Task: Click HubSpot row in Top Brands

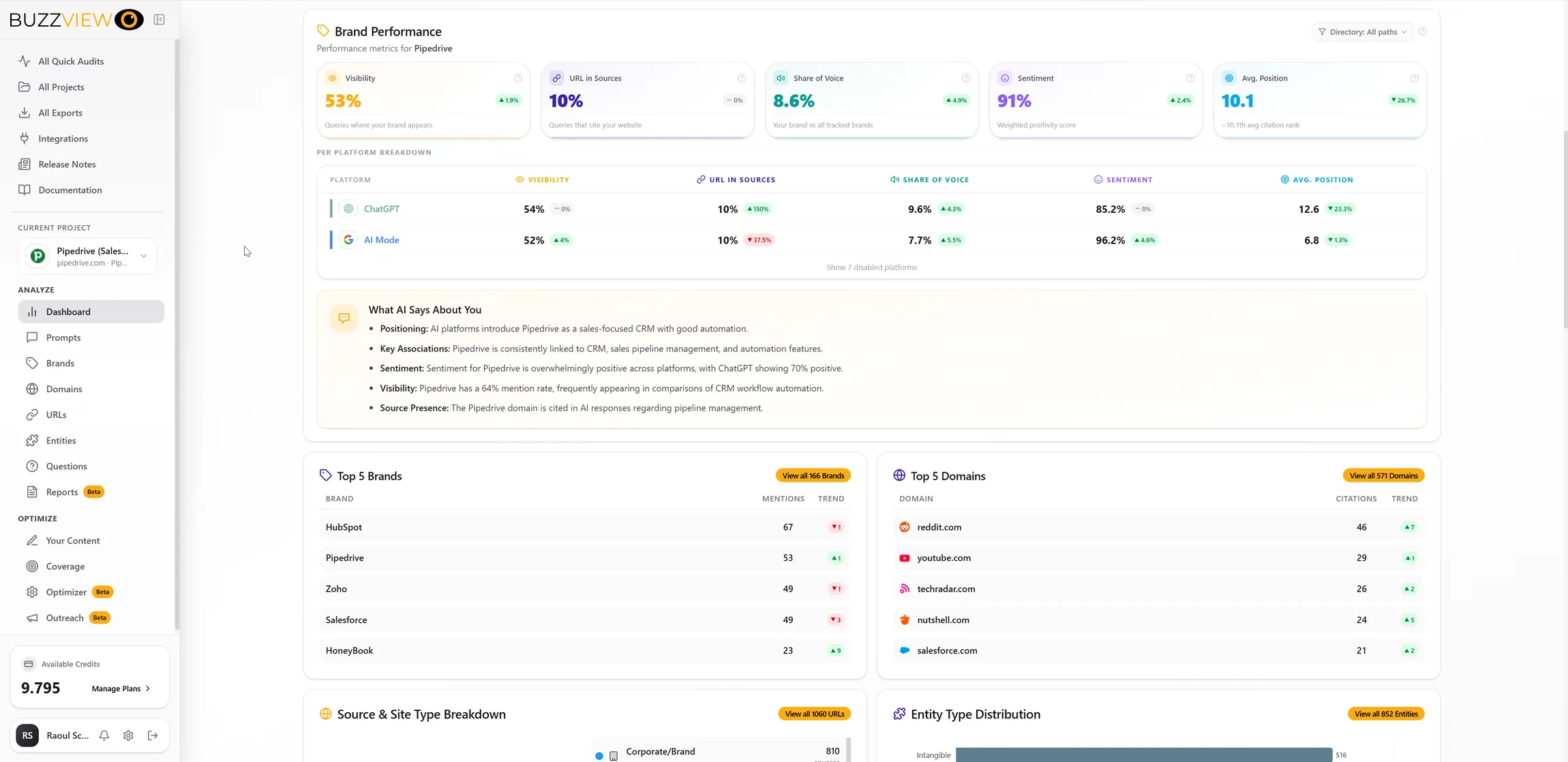Action: click(x=585, y=527)
